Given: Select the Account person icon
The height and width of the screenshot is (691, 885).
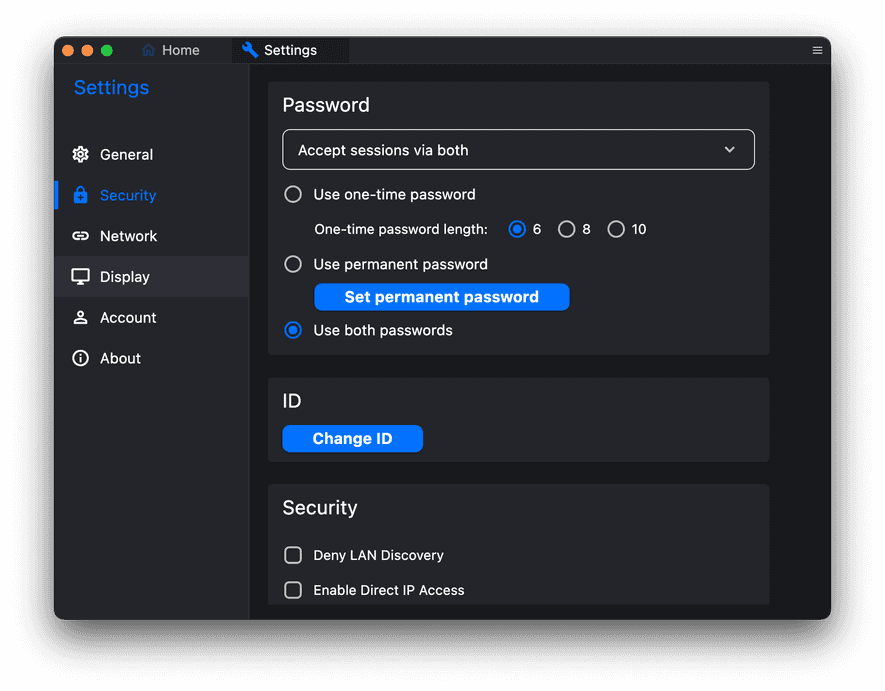Looking at the screenshot, I should coord(80,317).
